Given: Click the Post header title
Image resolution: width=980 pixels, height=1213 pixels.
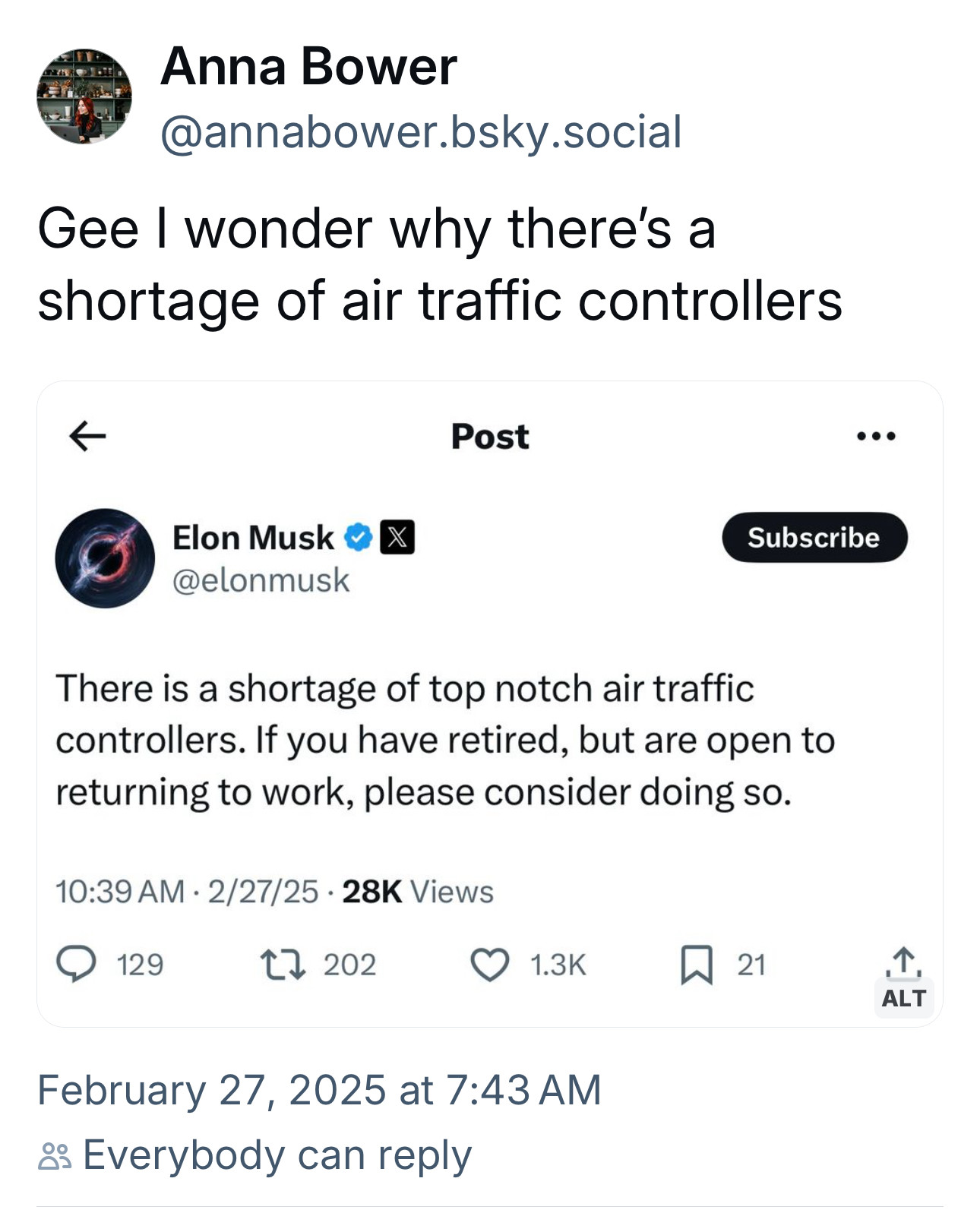Looking at the screenshot, I should (490, 437).
